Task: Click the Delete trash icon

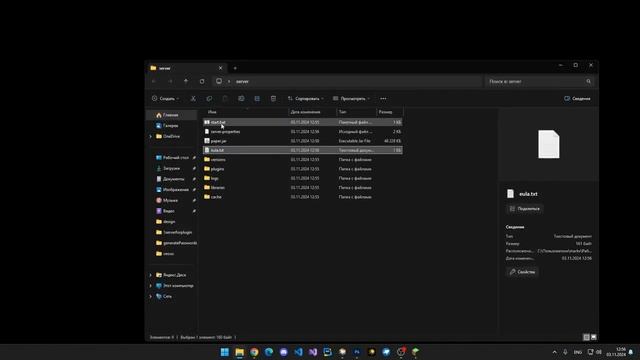Action: tap(273, 98)
